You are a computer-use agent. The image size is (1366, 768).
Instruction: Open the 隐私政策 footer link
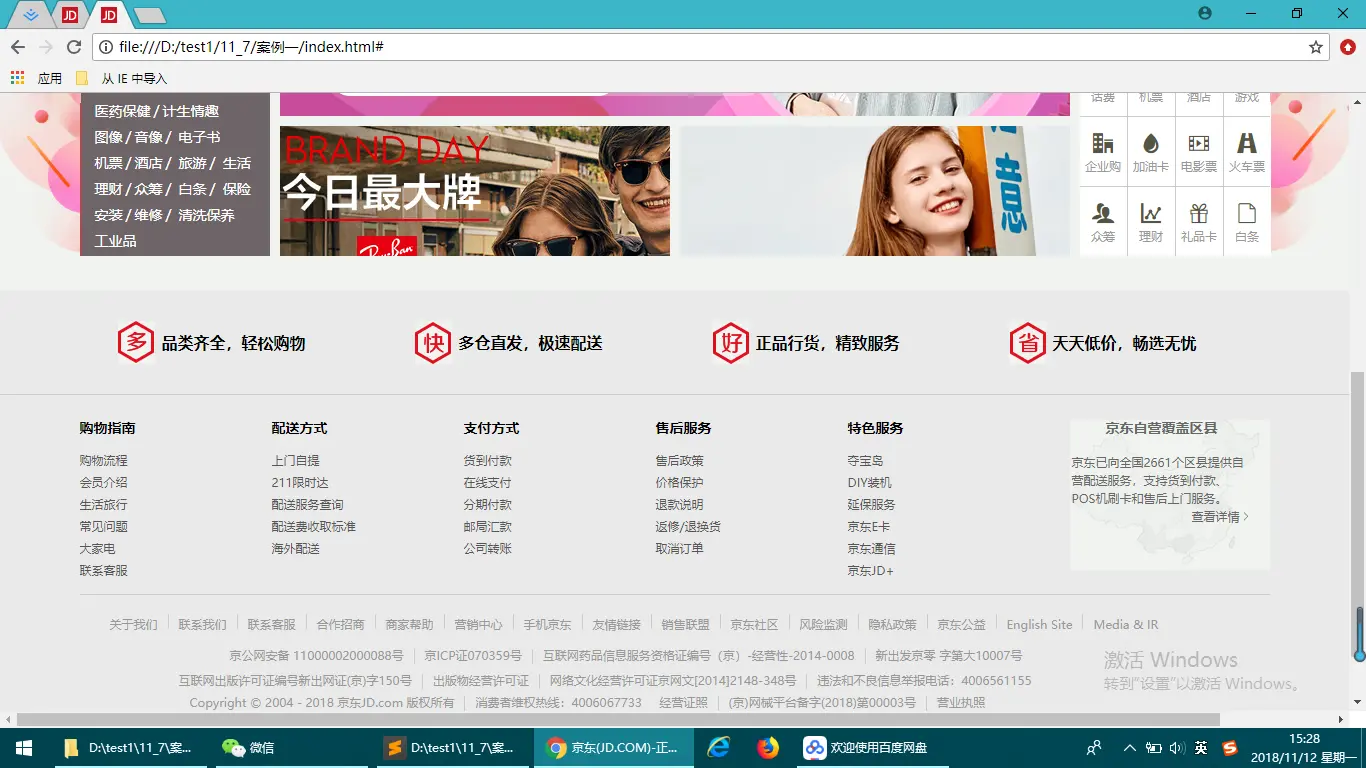(892, 625)
